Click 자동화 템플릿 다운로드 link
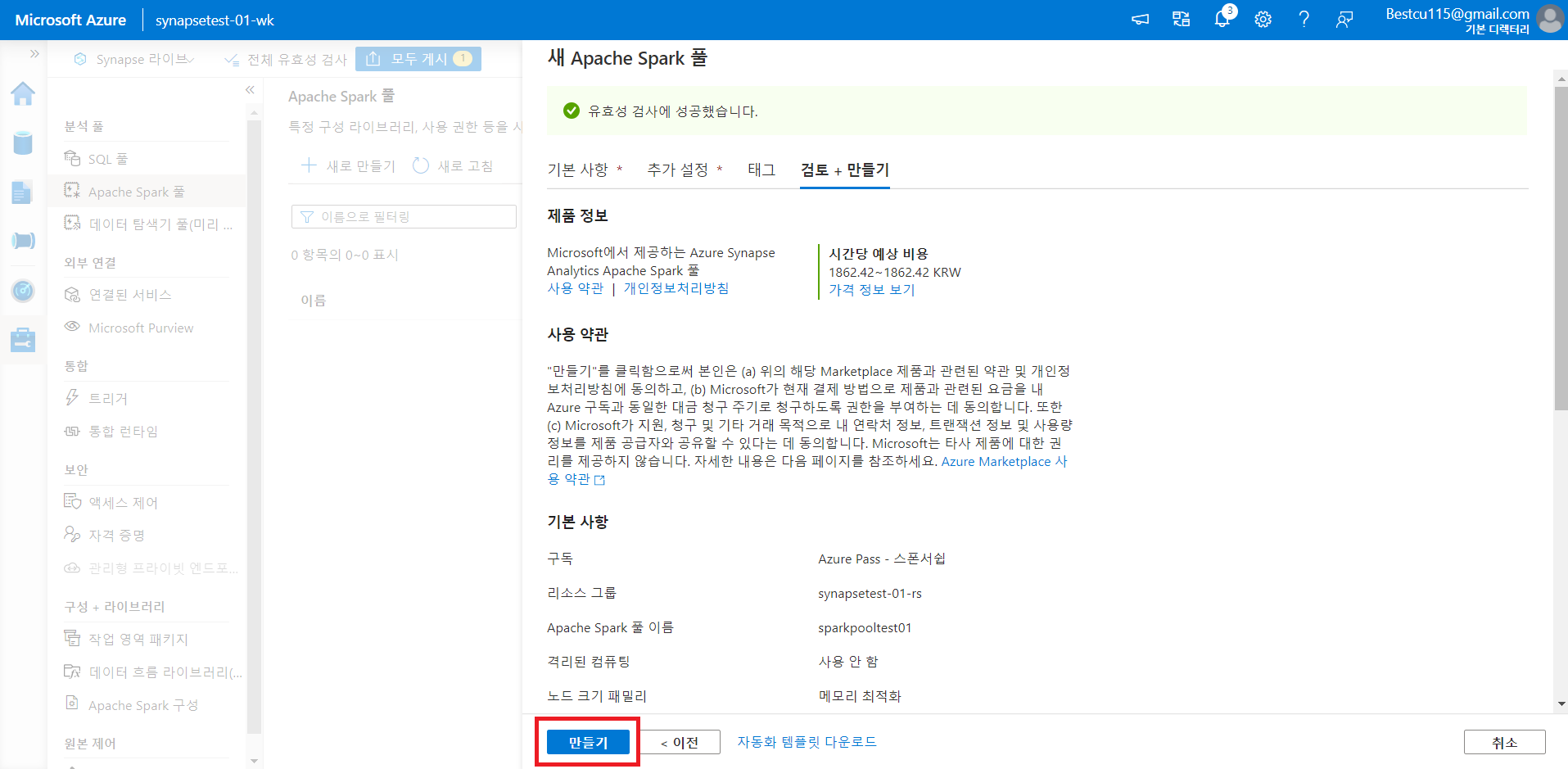This screenshot has width=1568, height=769. (807, 742)
